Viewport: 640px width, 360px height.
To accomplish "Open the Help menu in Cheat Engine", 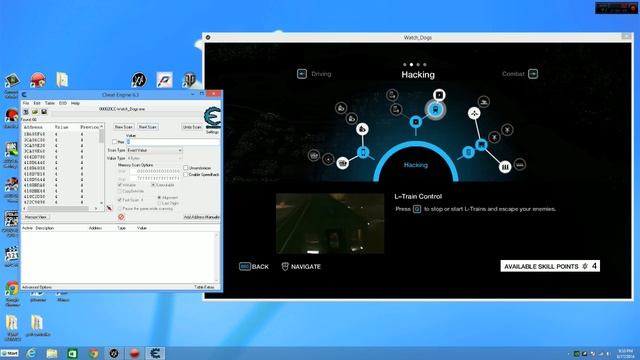I will click(76, 103).
